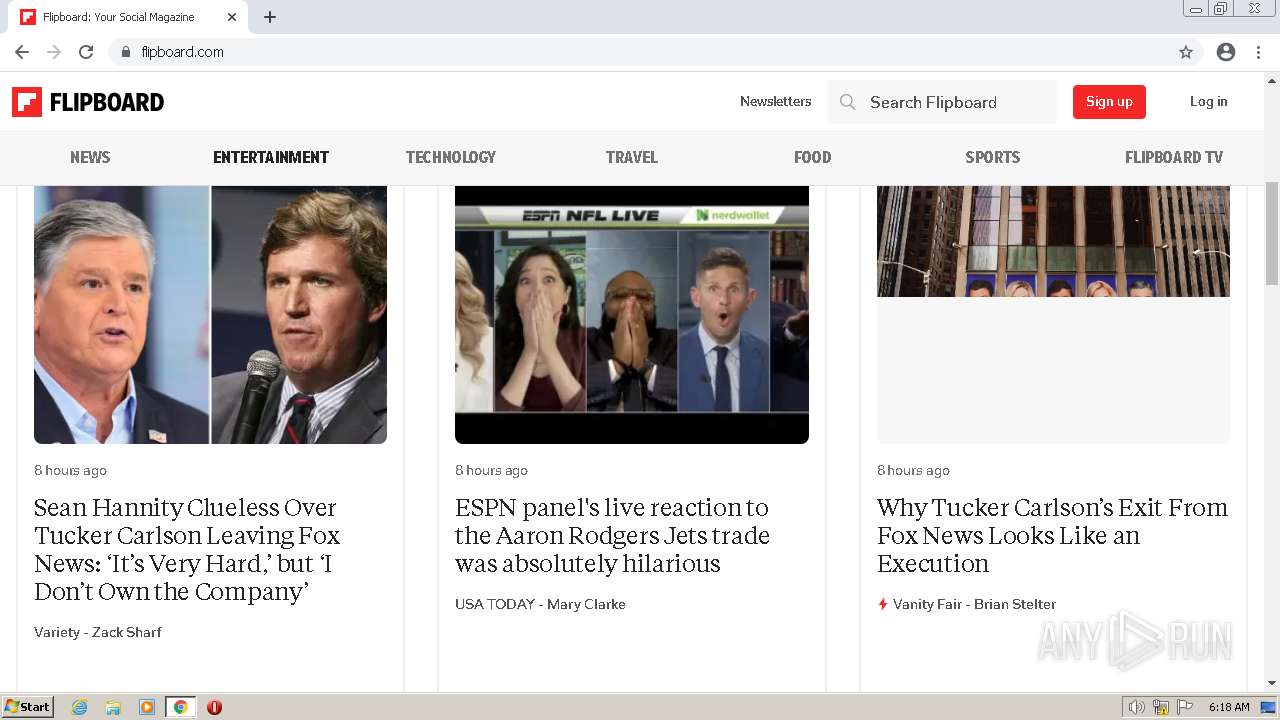Click Variety - Zack Sharf byline
This screenshot has width=1280, height=720.
(98, 632)
